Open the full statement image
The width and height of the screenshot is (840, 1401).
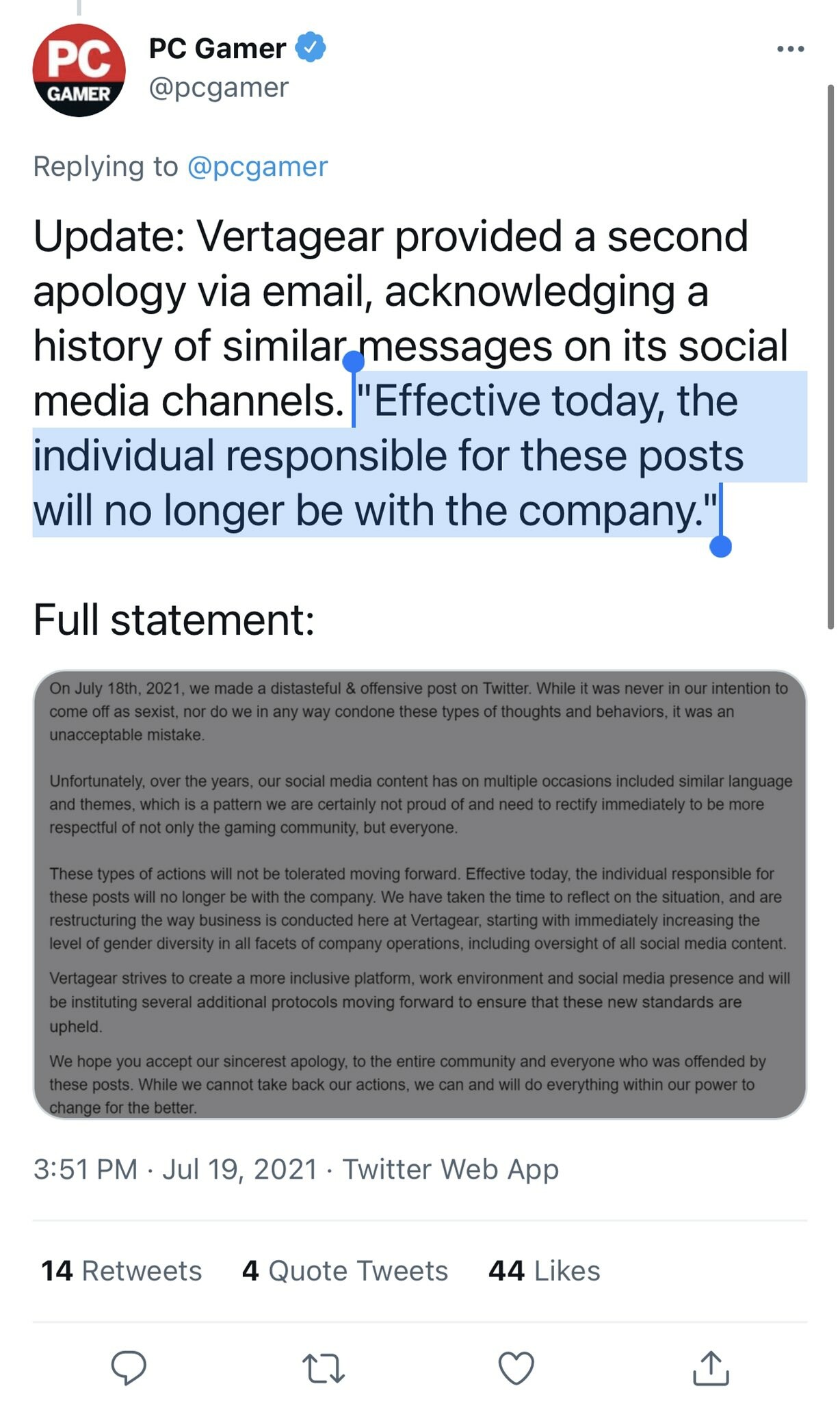[x=420, y=894]
